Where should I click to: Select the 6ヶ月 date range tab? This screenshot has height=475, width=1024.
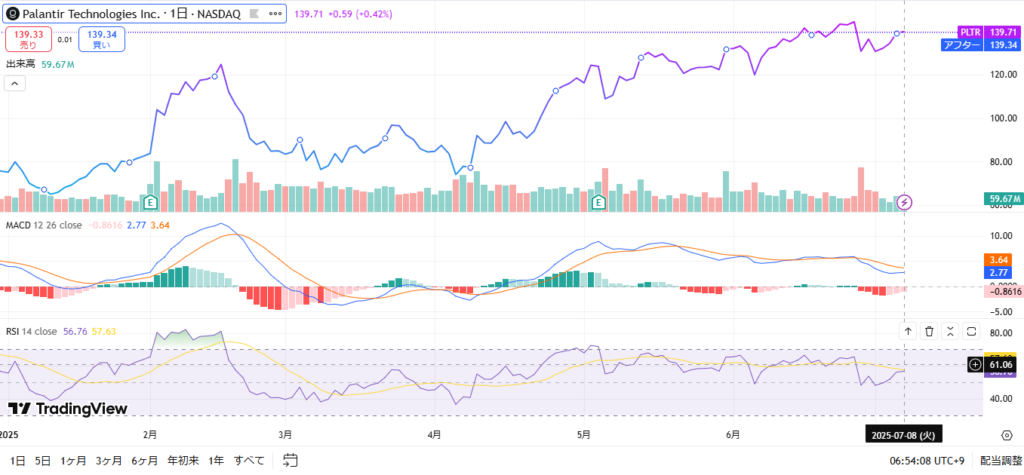[x=144, y=461]
